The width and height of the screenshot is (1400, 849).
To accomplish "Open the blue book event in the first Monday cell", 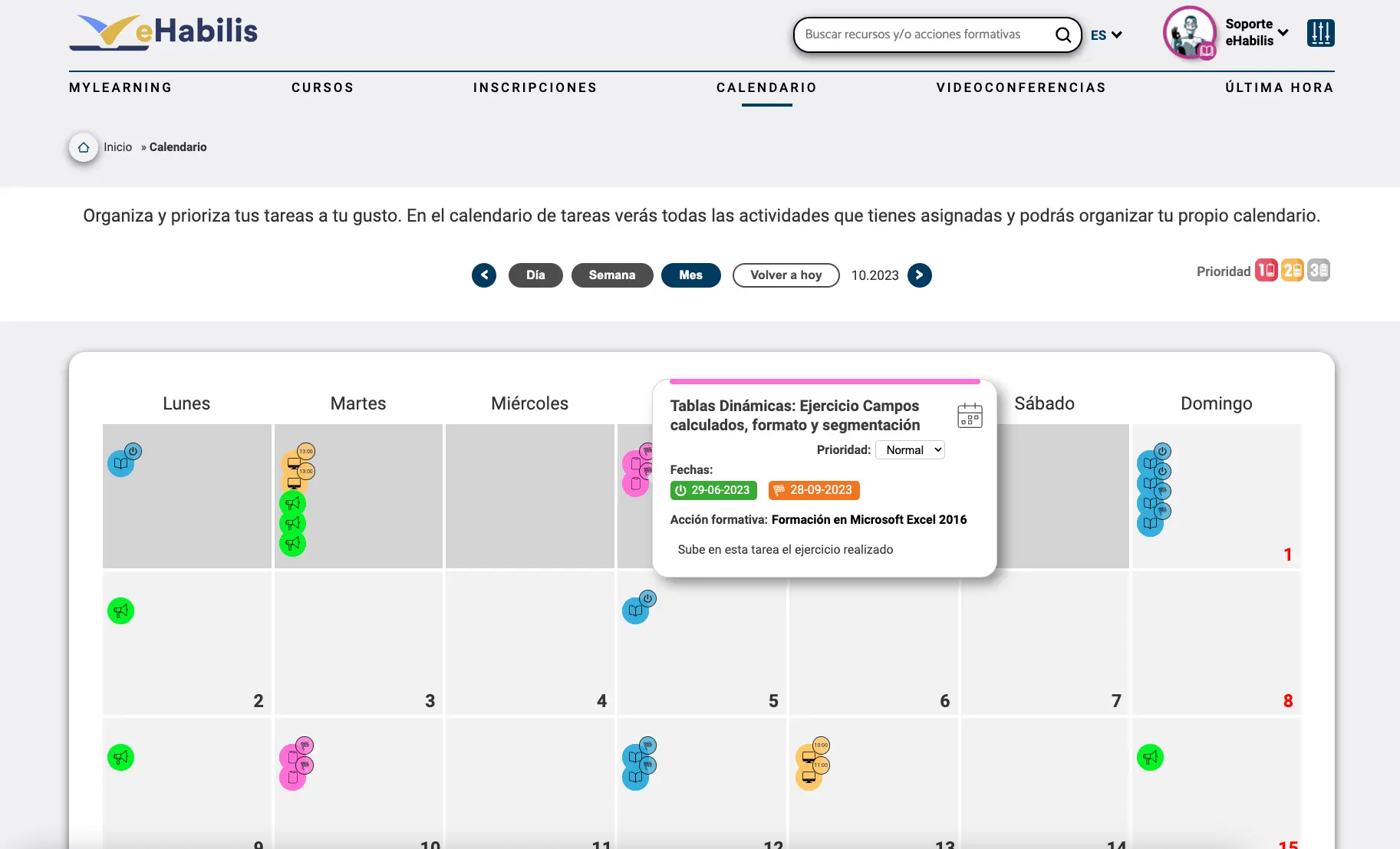I will pyautogui.click(x=121, y=463).
